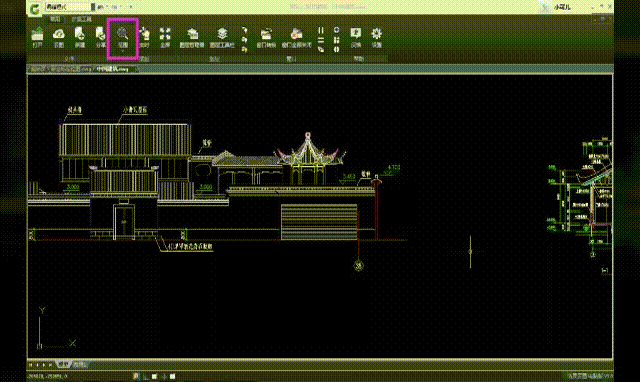Switch to the layout tab beside Model

(80, 364)
